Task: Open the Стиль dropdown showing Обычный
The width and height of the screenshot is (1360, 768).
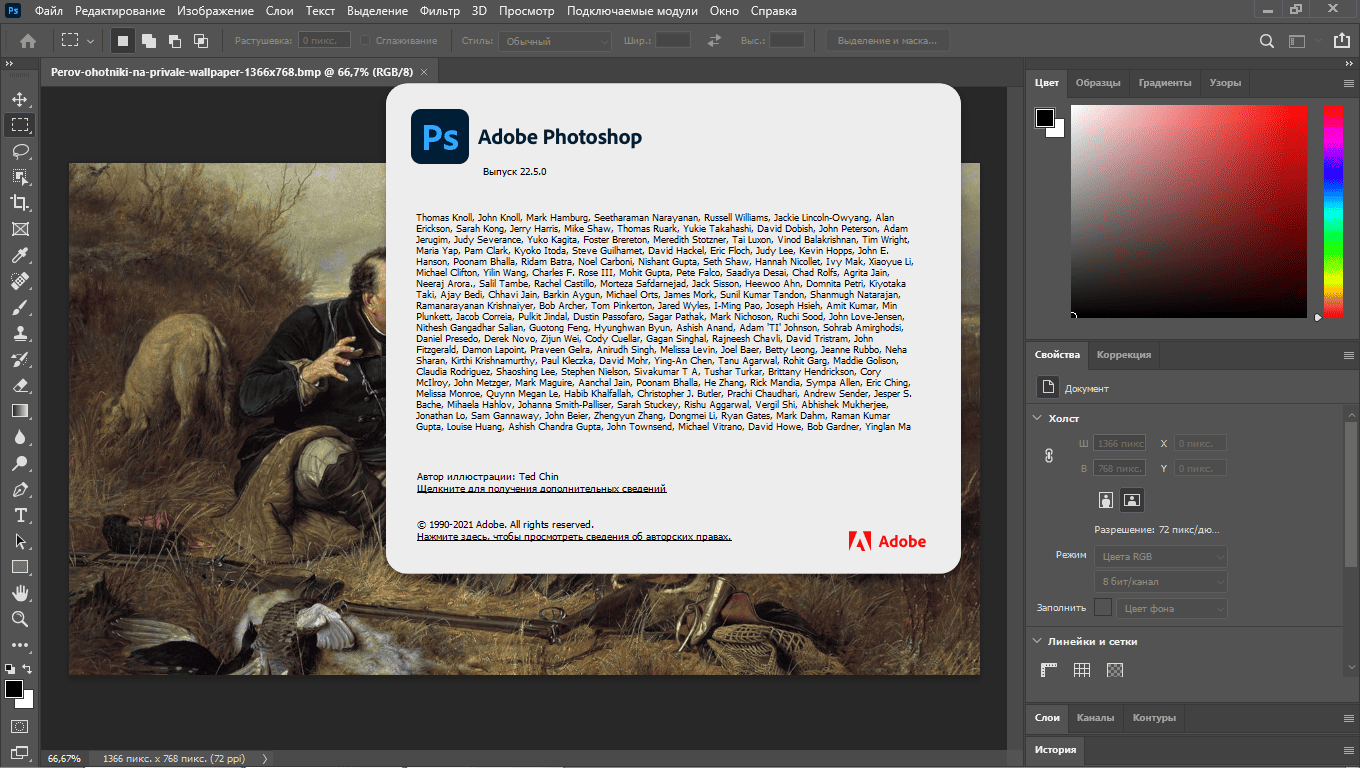Action: (554, 41)
